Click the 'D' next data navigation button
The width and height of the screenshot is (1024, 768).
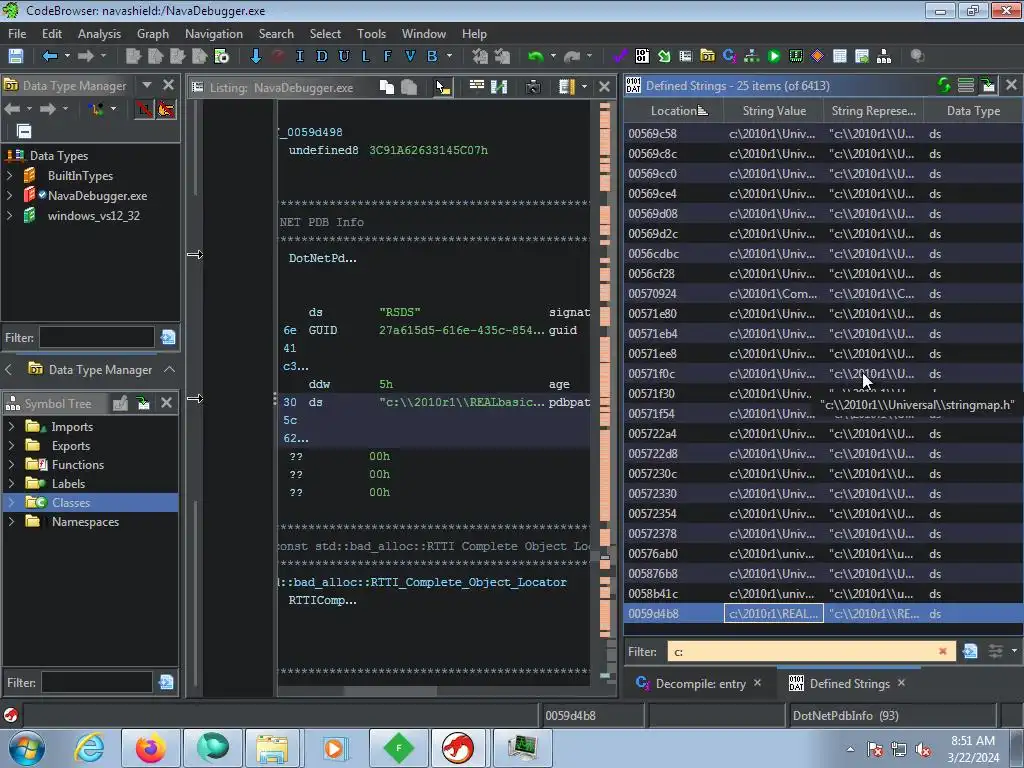click(x=321, y=56)
